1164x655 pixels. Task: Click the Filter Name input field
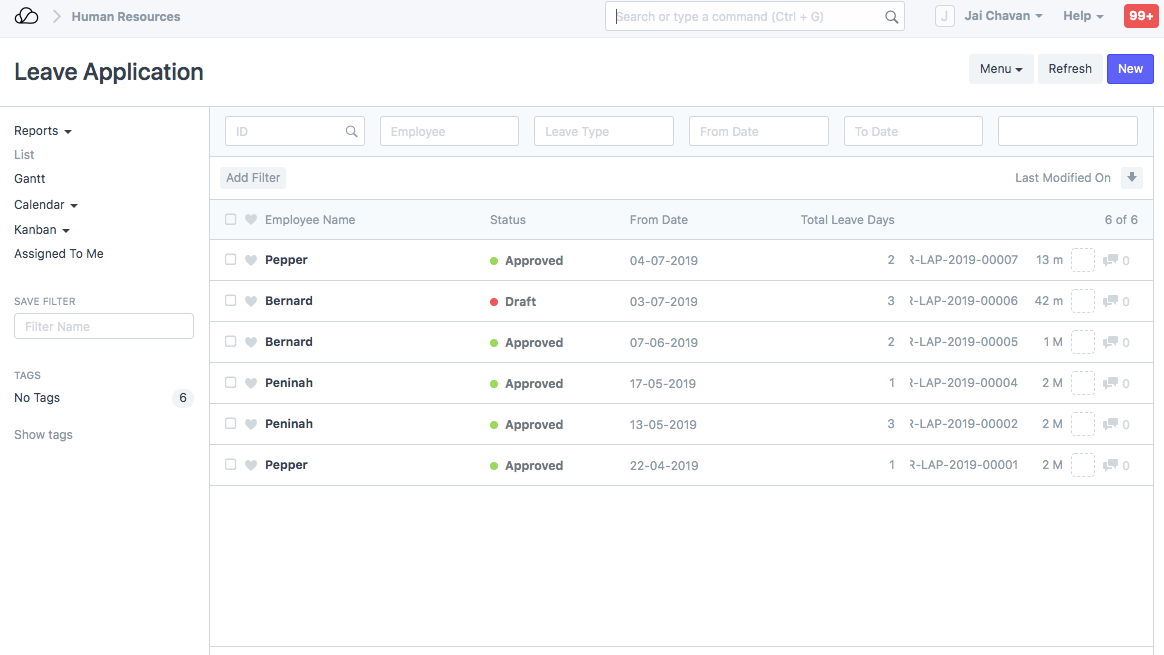104,327
